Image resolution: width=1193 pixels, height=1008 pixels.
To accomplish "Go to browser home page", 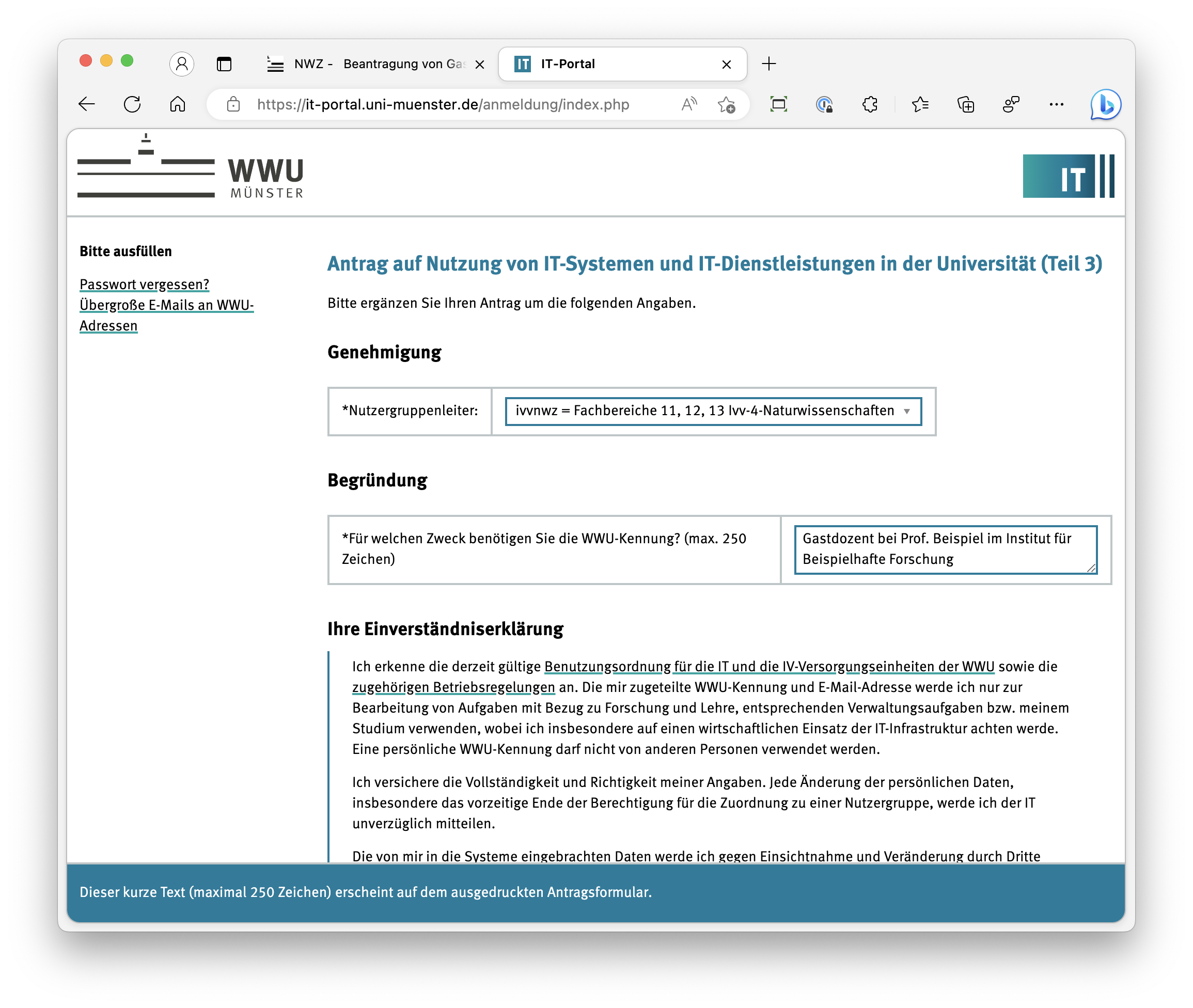I will pyautogui.click(x=178, y=104).
